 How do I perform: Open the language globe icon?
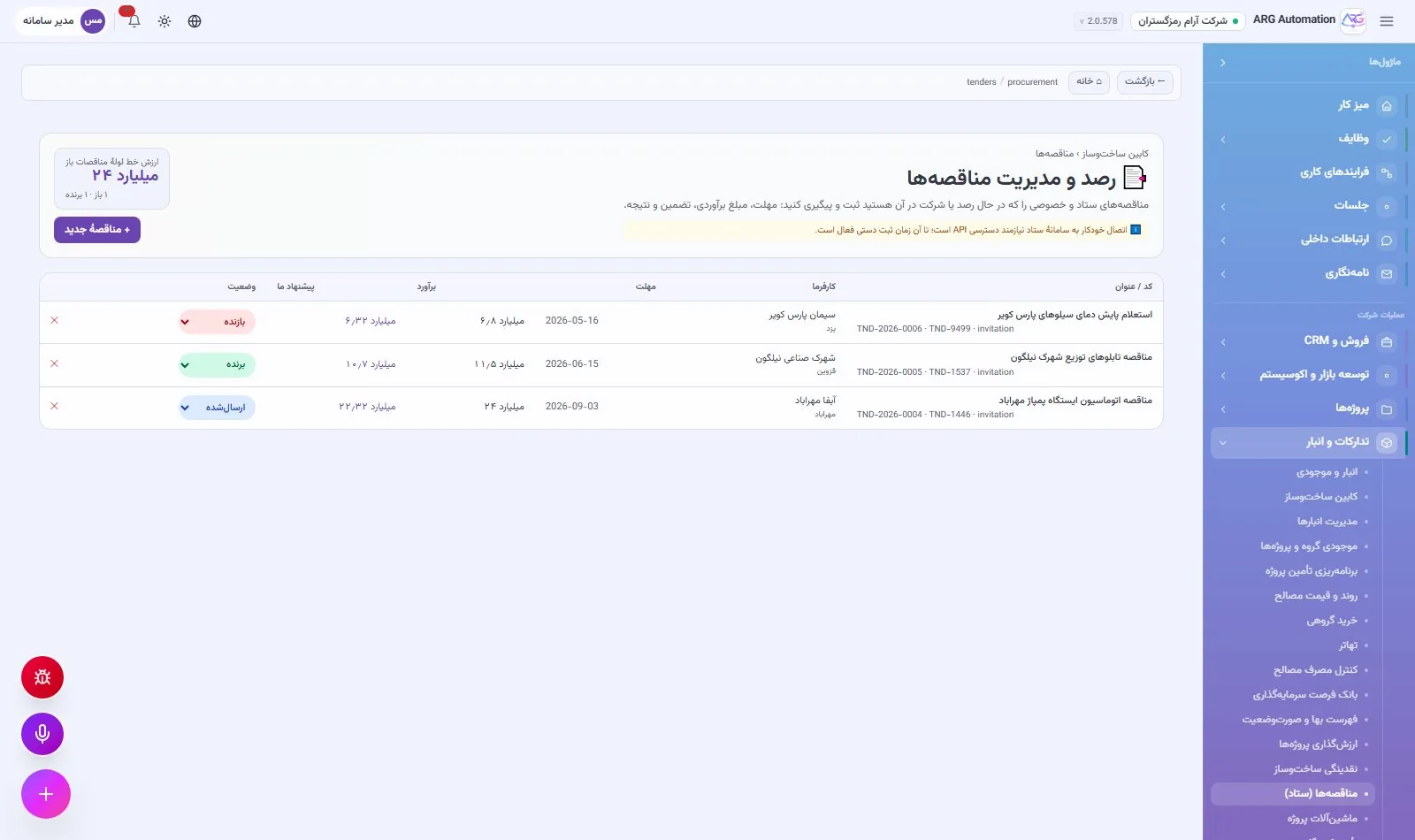(195, 21)
